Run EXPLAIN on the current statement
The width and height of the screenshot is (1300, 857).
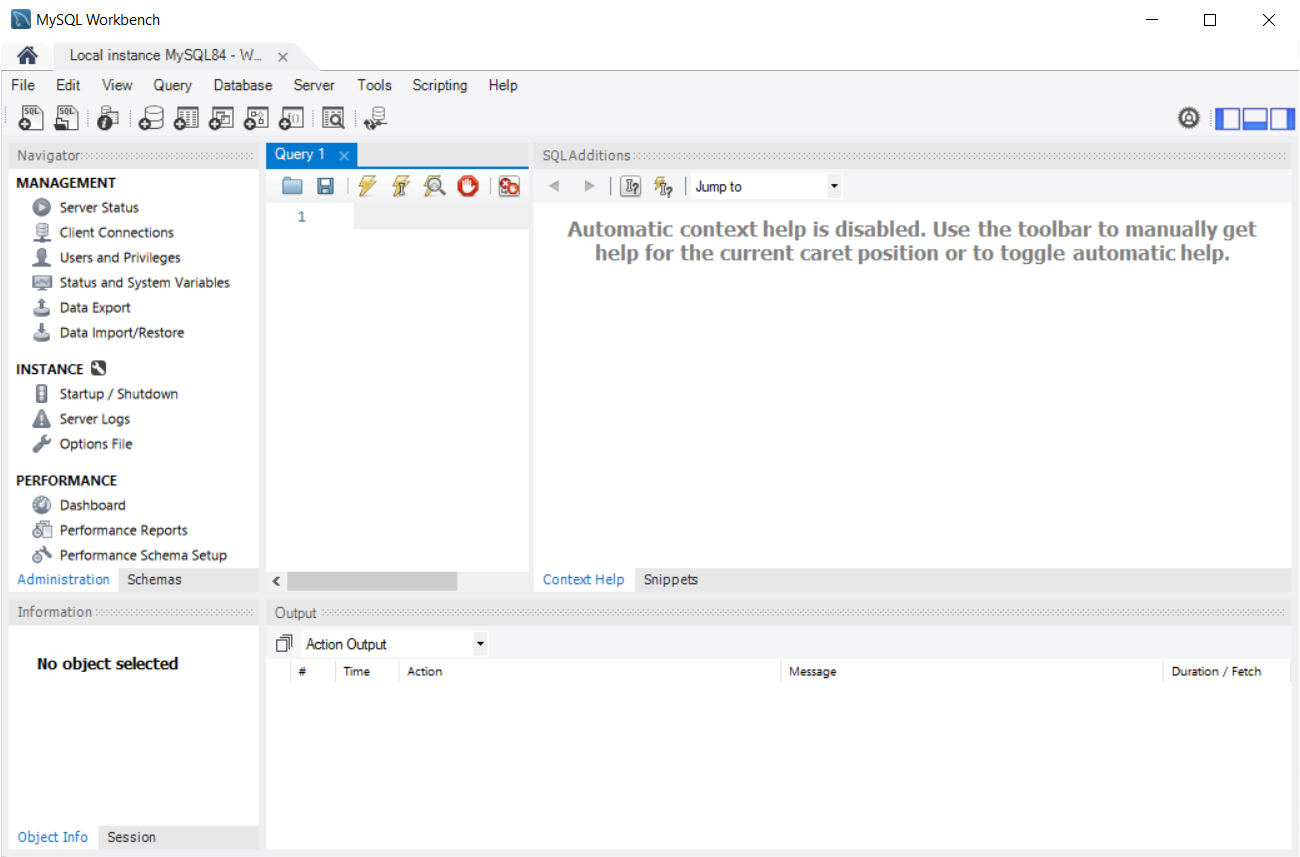pyautogui.click(x=434, y=186)
